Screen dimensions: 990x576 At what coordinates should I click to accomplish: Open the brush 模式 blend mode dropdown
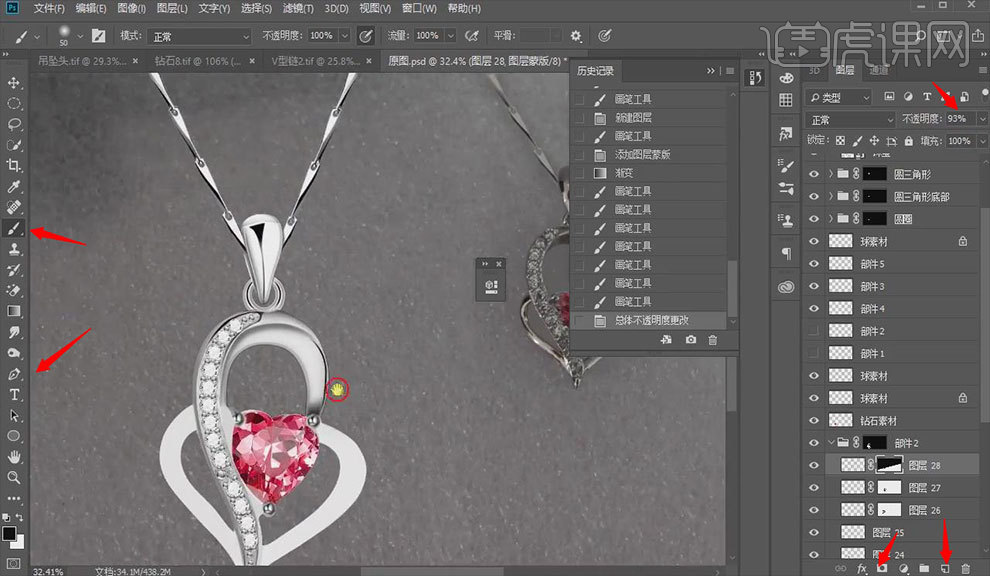click(x=198, y=36)
